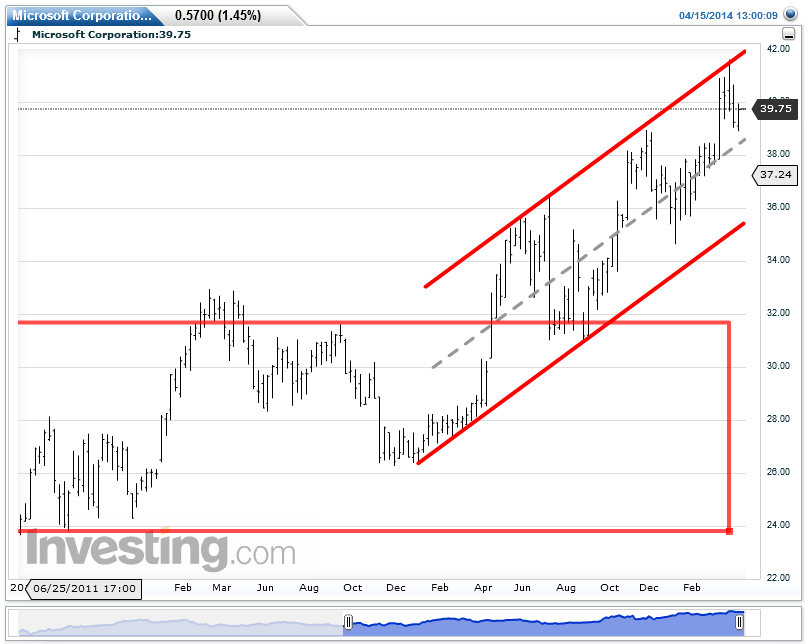Collapse the chart pane with the minus button

coord(788,35)
